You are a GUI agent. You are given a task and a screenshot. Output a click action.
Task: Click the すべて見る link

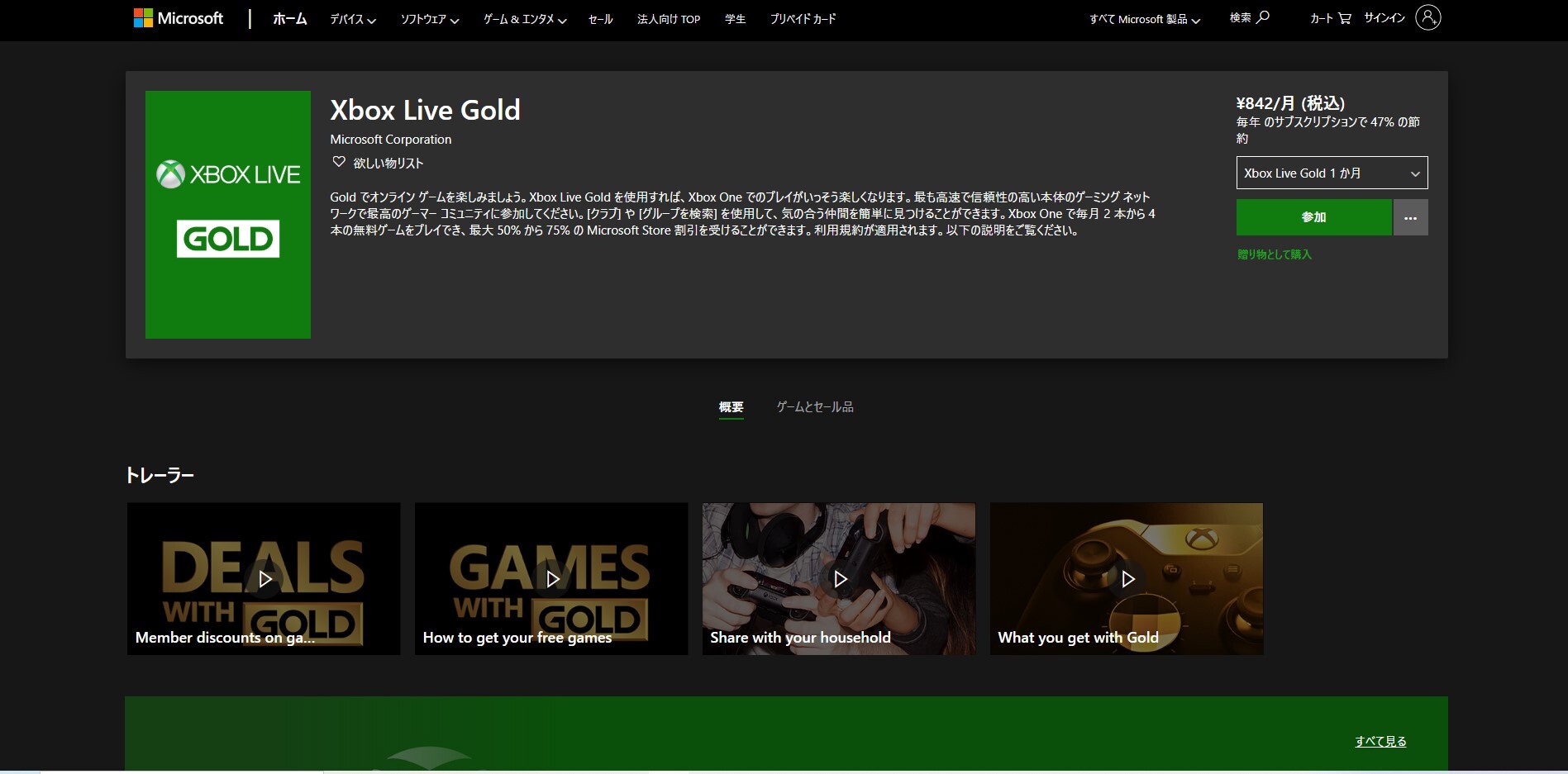coord(1380,741)
